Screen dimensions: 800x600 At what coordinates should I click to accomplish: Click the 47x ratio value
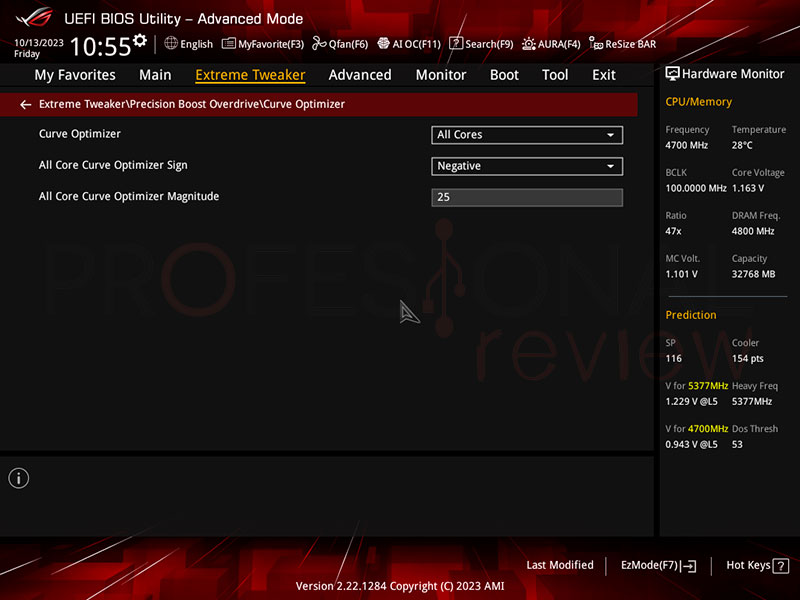(x=673, y=231)
